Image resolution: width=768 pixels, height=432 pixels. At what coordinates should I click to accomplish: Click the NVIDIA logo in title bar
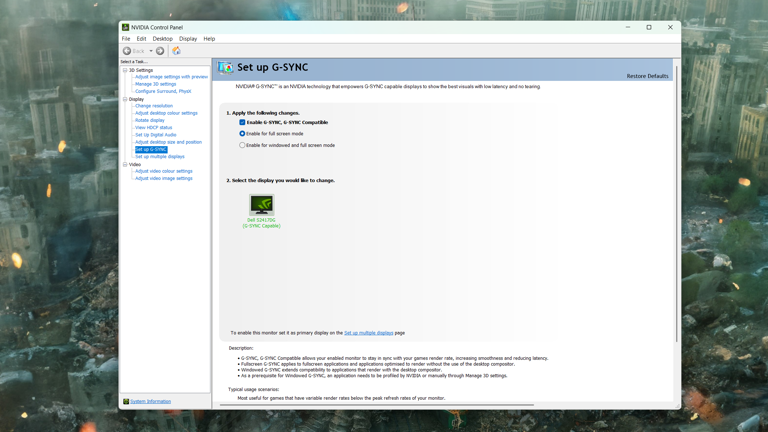125,27
